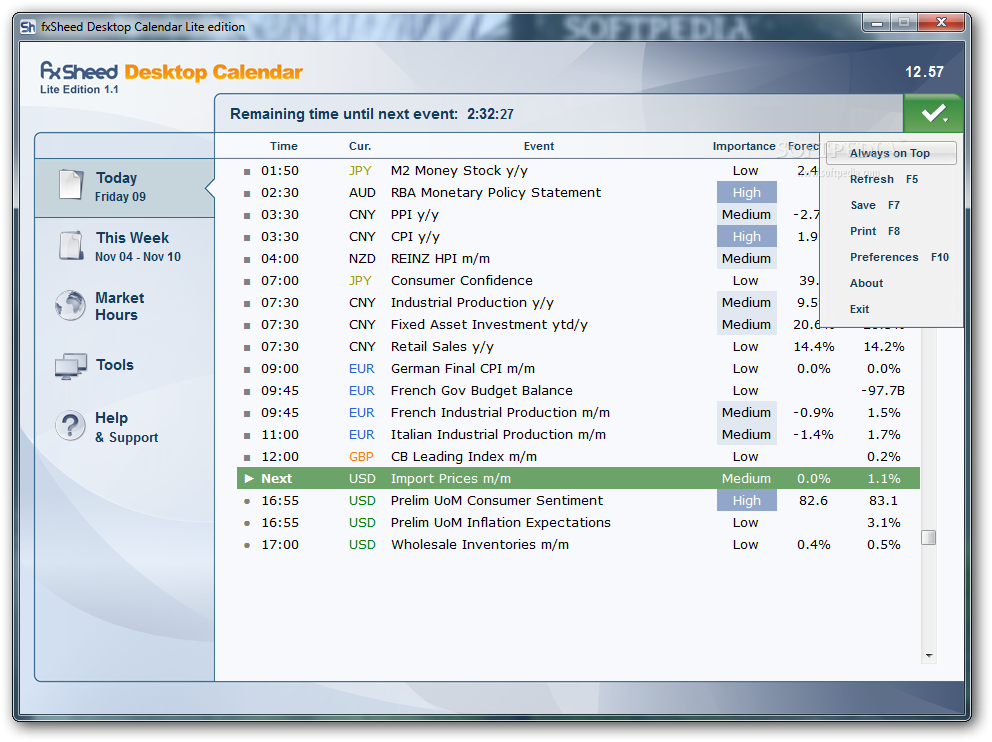Open the Tools section

point(125,365)
